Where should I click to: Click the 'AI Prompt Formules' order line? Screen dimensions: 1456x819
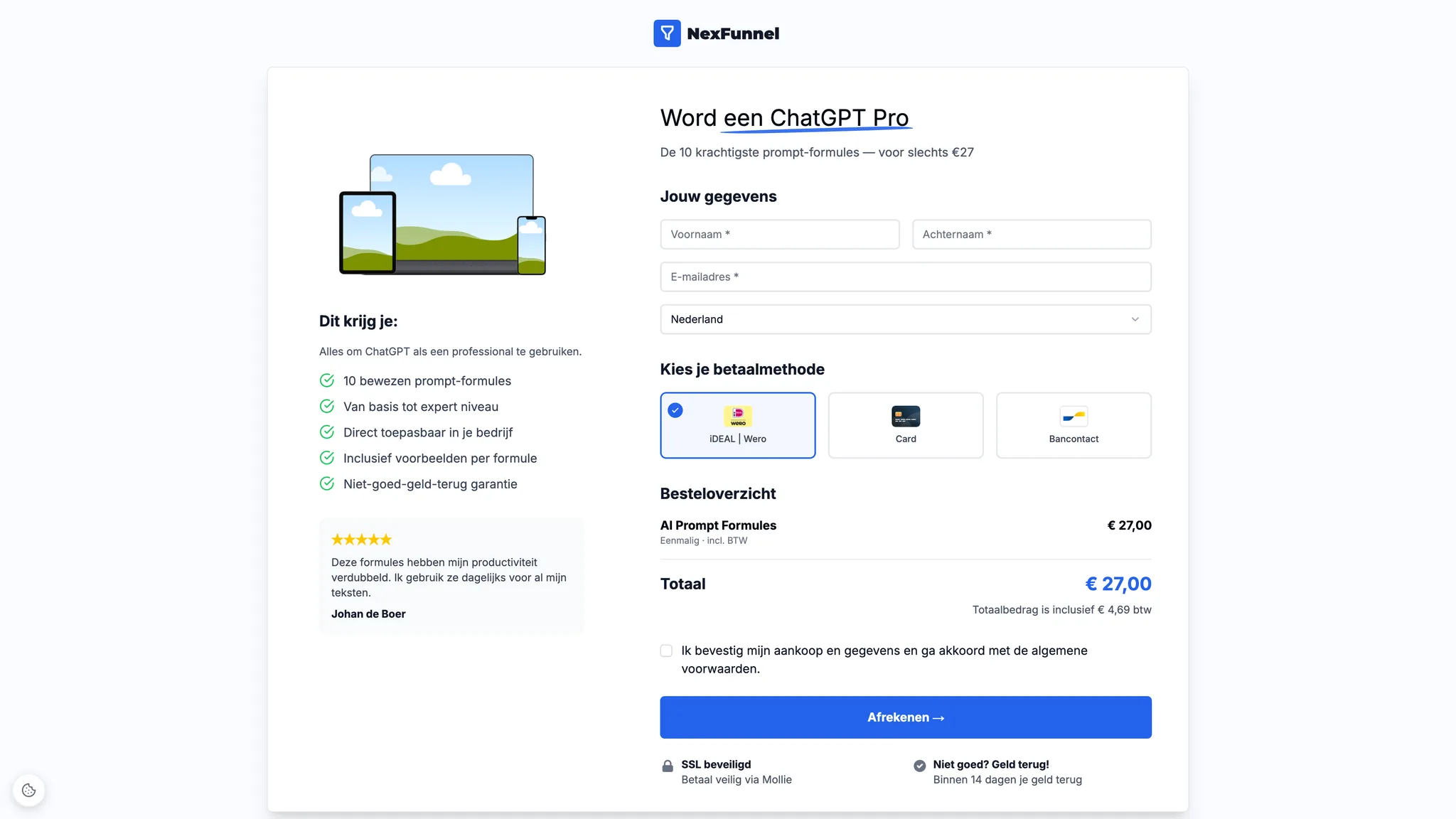[718, 525]
